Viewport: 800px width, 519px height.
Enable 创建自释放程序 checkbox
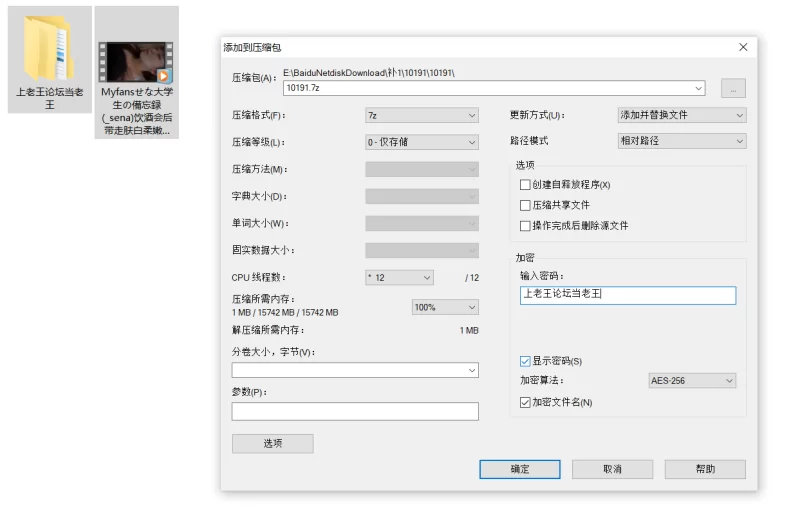coord(525,185)
